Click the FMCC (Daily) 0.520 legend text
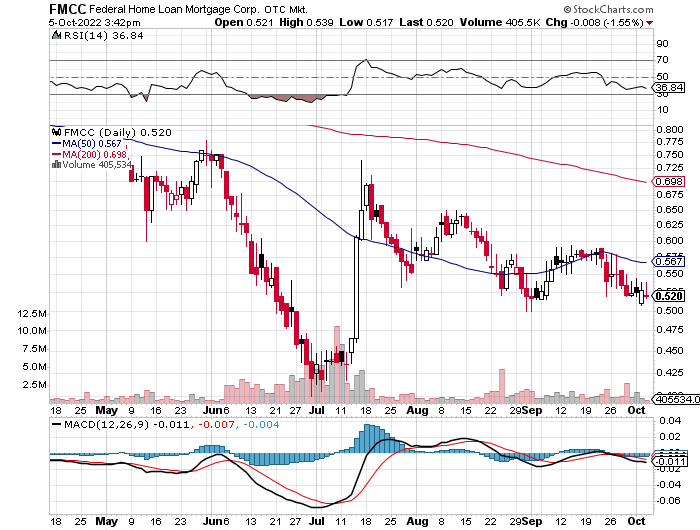The image size is (700, 530). click(x=118, y=133)
